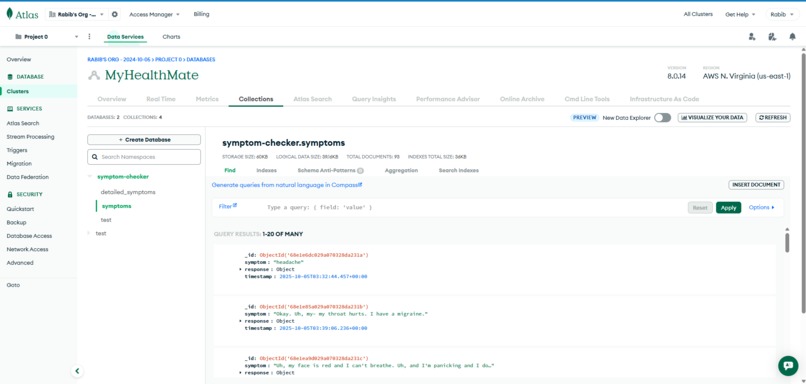
Task: Expand response Object in headache document
Action: click(x=241, y=269)
